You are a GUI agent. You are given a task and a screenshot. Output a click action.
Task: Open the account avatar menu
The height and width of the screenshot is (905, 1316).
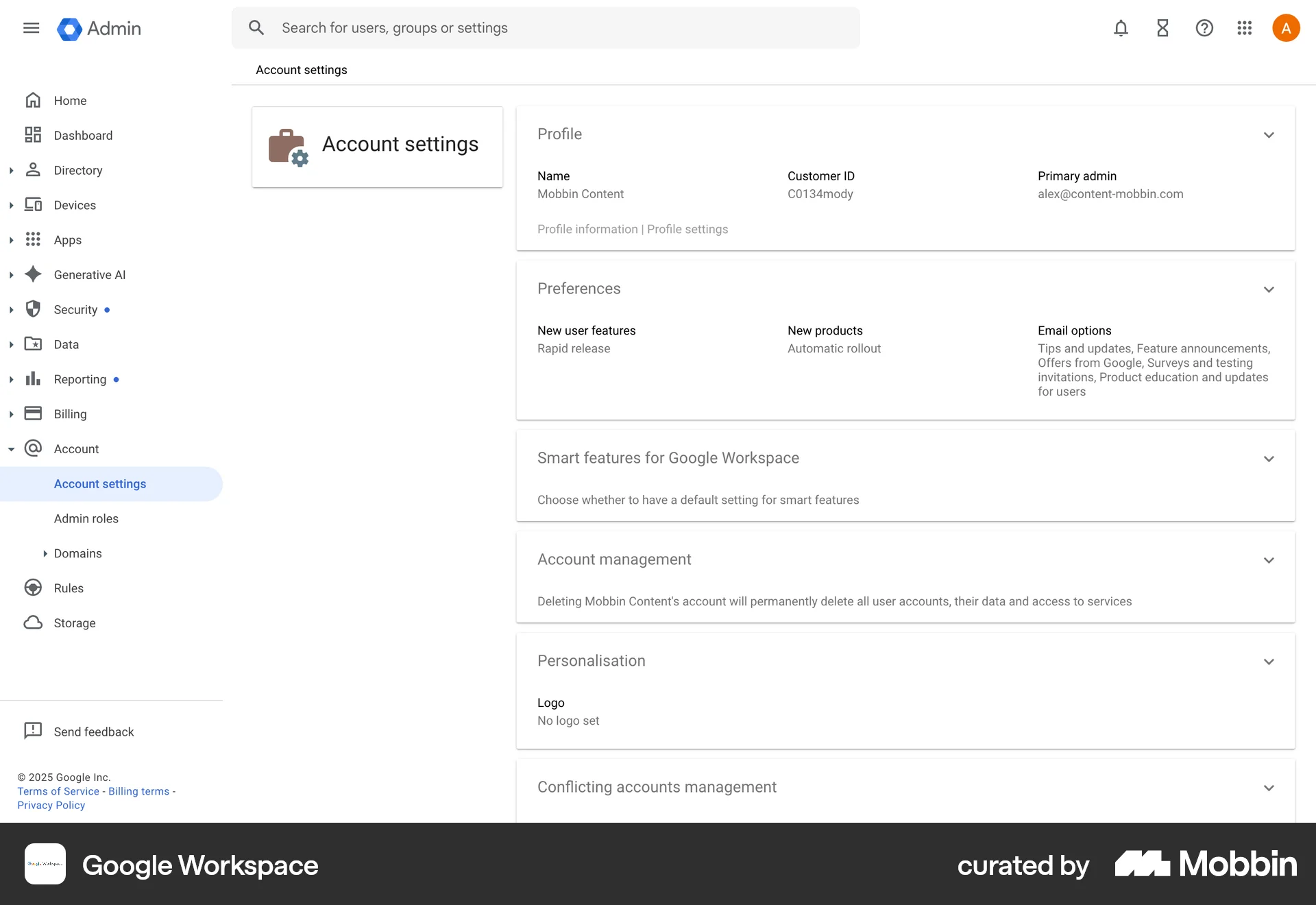pyautogui.click(x=1286, y=28)
